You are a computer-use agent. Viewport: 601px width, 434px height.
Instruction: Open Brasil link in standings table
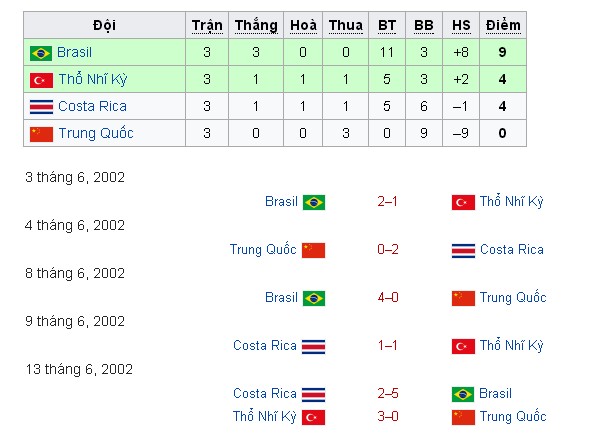[x=74, y=52]
